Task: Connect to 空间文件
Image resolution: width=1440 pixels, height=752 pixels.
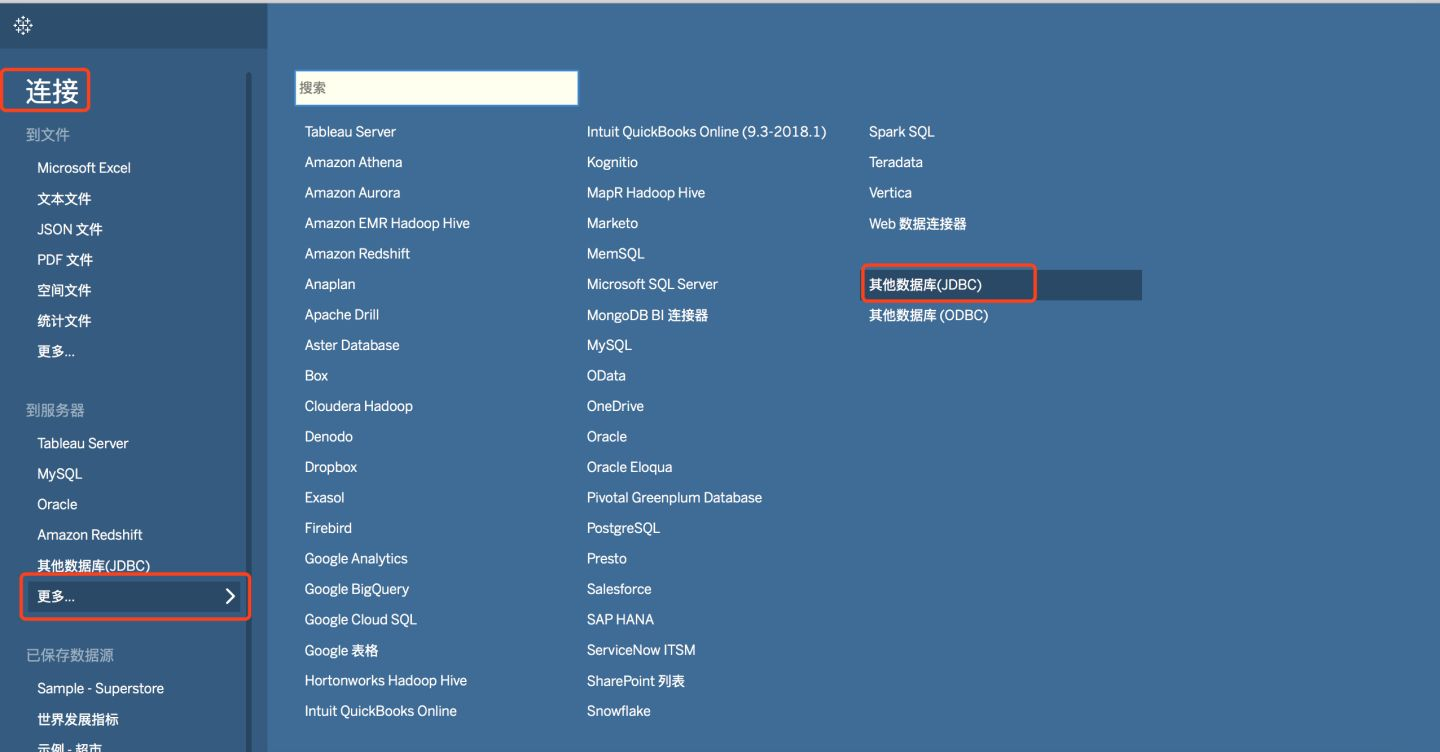Action: [x=64, y=290]
